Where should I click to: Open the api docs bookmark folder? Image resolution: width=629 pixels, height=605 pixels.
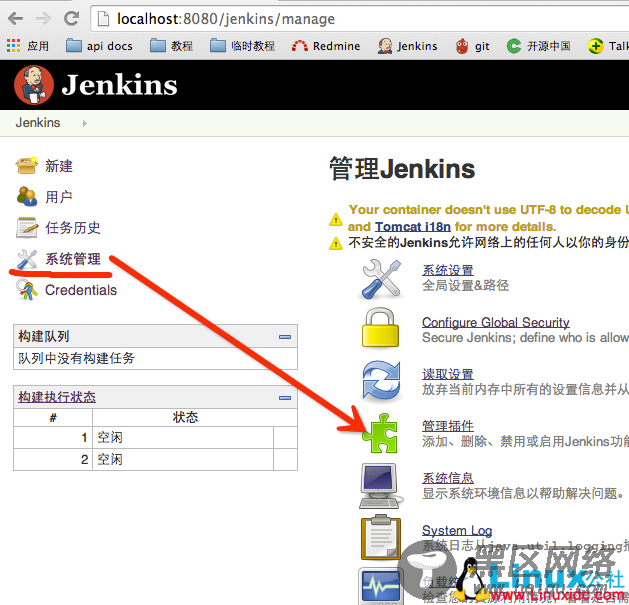tap(99, 46)
